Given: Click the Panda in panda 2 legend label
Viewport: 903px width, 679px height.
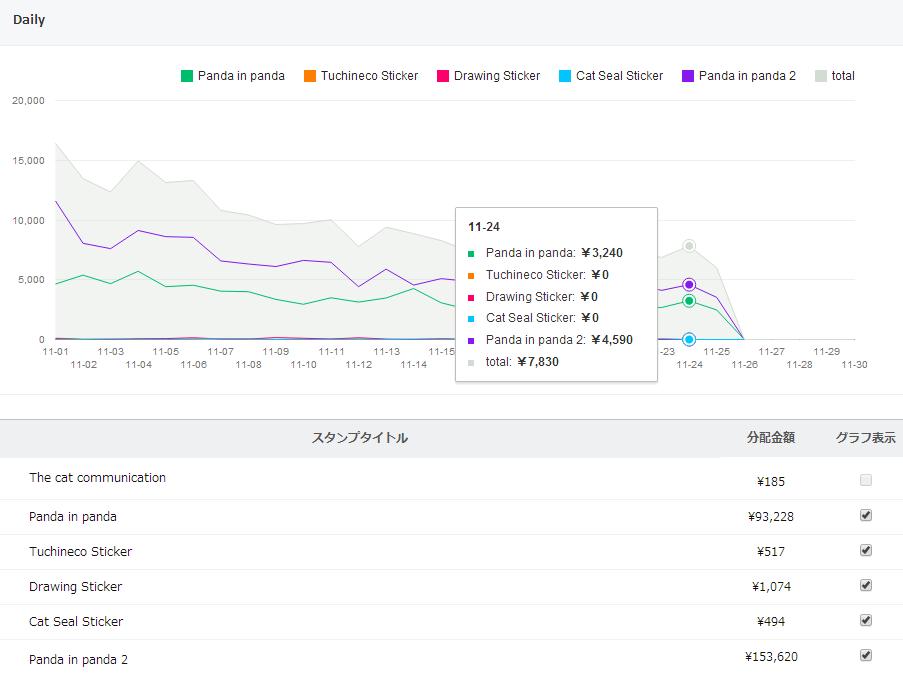Looking at the screenshot, I should point(747,76).
